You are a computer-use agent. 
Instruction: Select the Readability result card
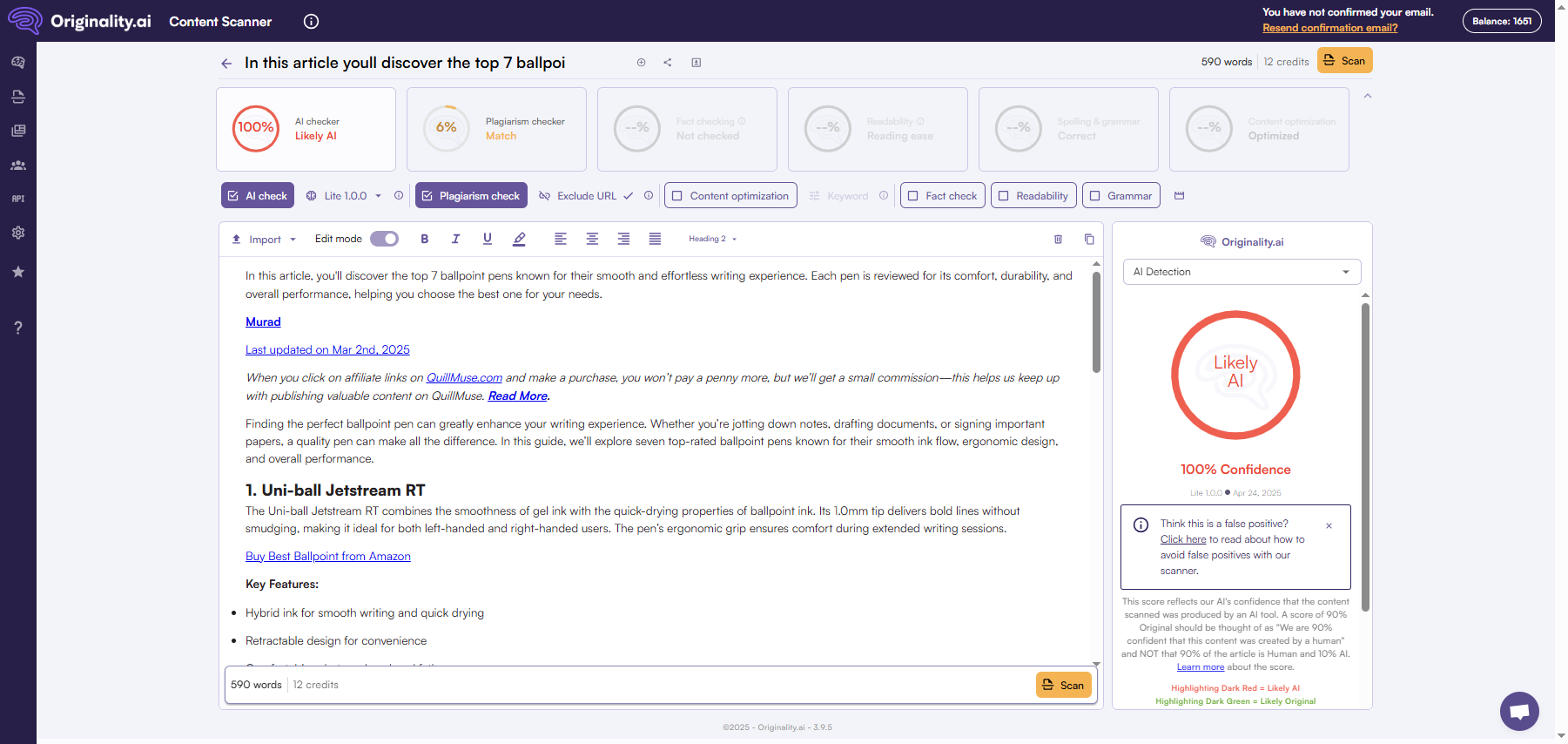tap(878, 129)
